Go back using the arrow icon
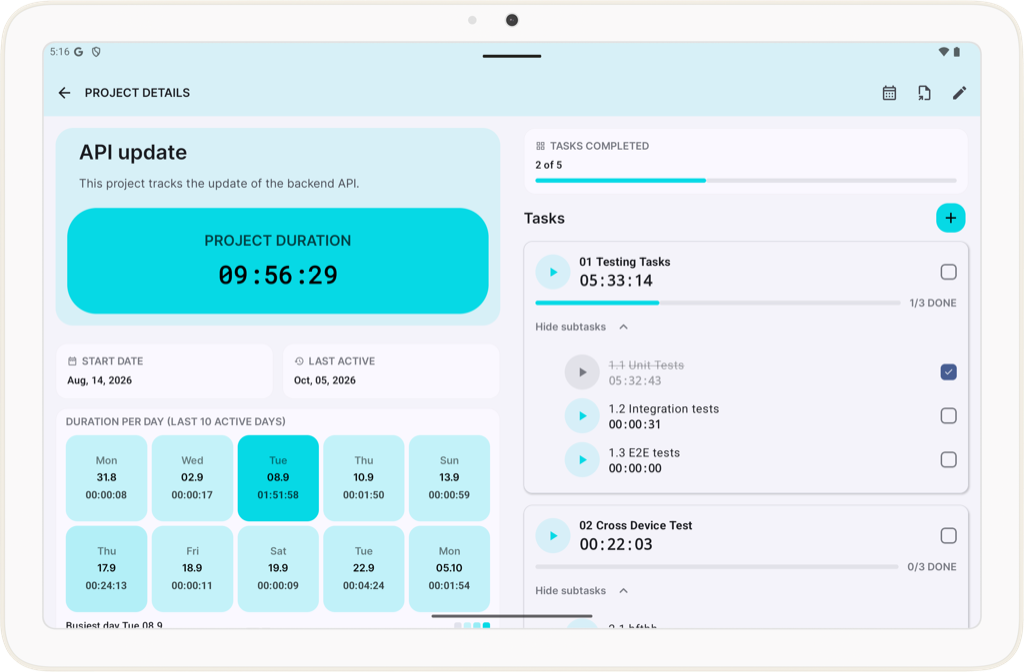This screenshot has height=672, width=1024. tap(64, 93)
